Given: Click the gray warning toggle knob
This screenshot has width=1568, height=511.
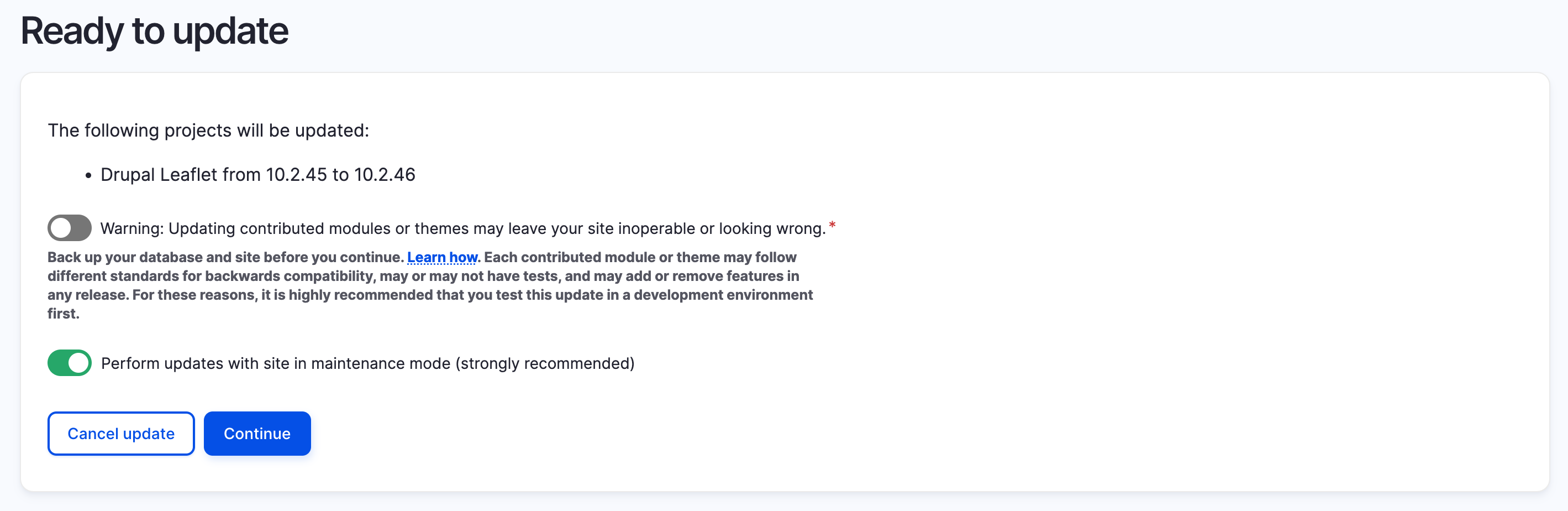Looking at the screenshot, I should pos(61,228).
